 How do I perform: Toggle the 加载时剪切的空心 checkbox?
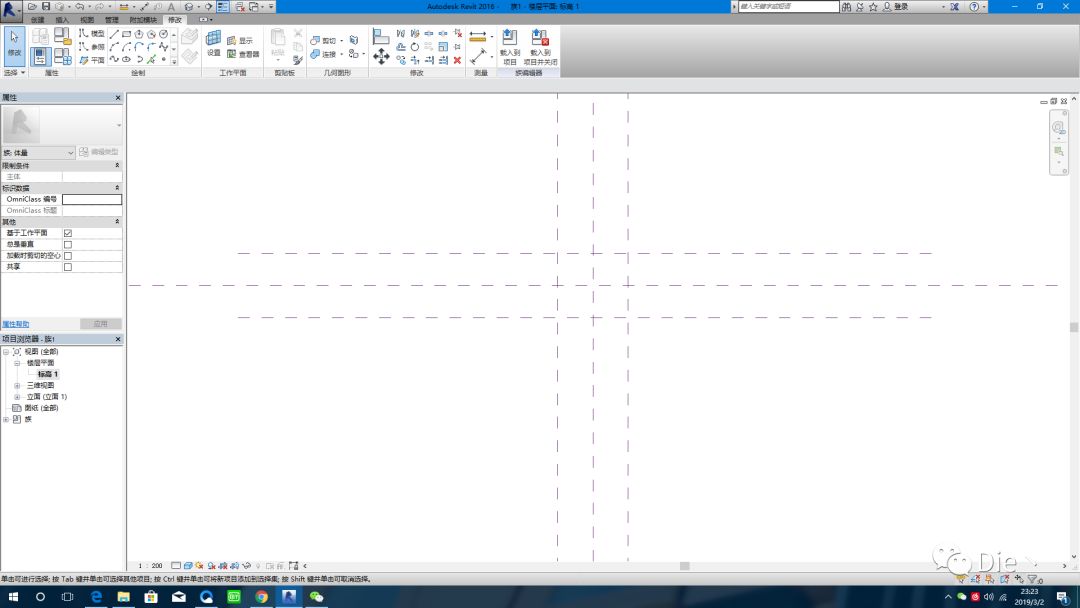pyautogui.click(x=68, y=255)
